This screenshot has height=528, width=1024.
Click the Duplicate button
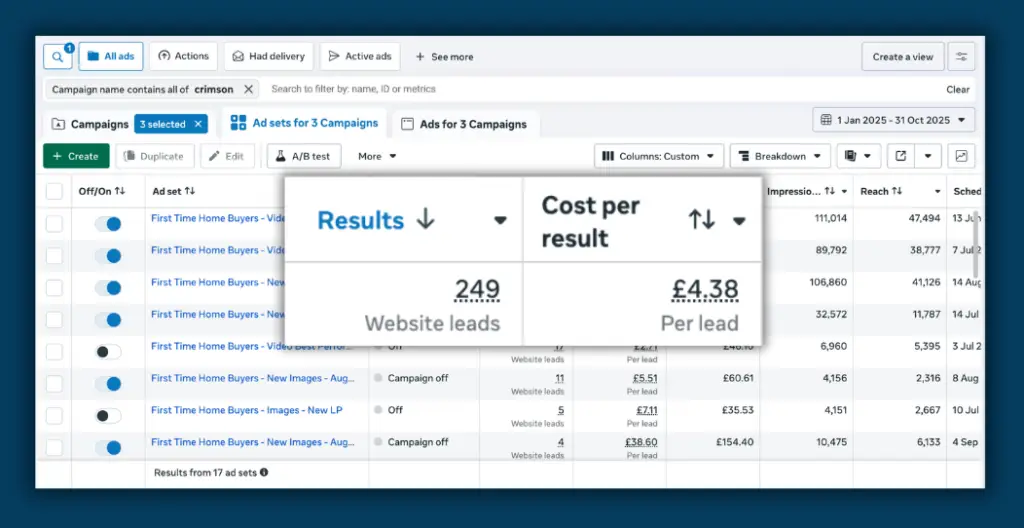tap(155, 156)
